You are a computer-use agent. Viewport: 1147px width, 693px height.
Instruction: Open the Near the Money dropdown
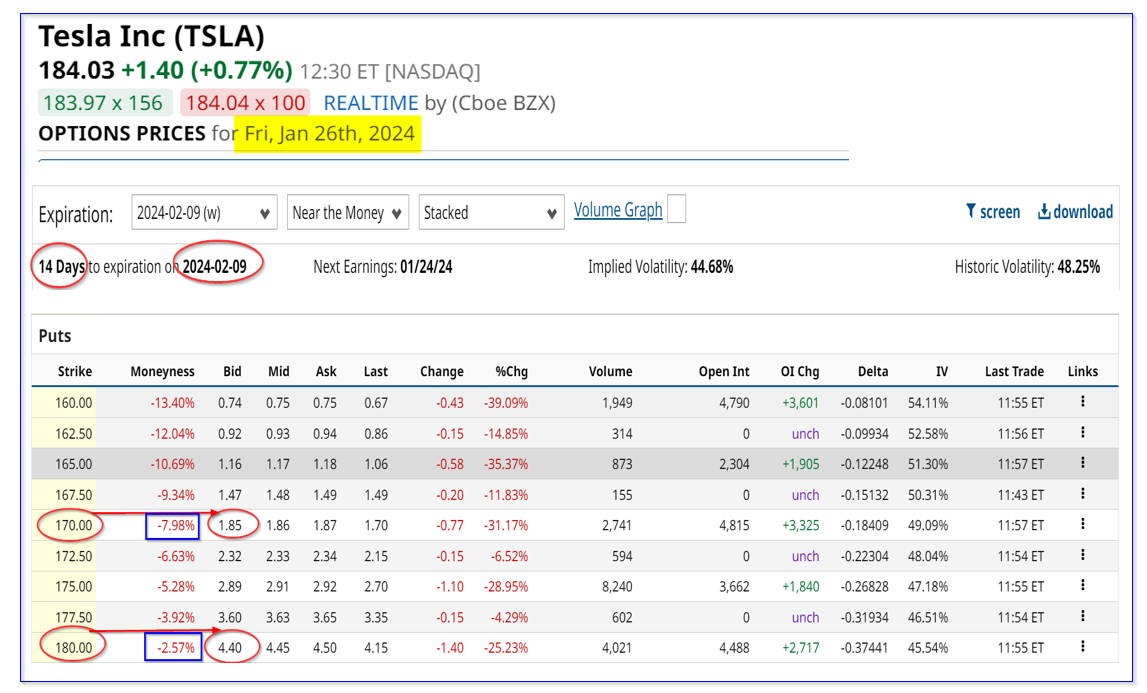[x=347, y=213]
